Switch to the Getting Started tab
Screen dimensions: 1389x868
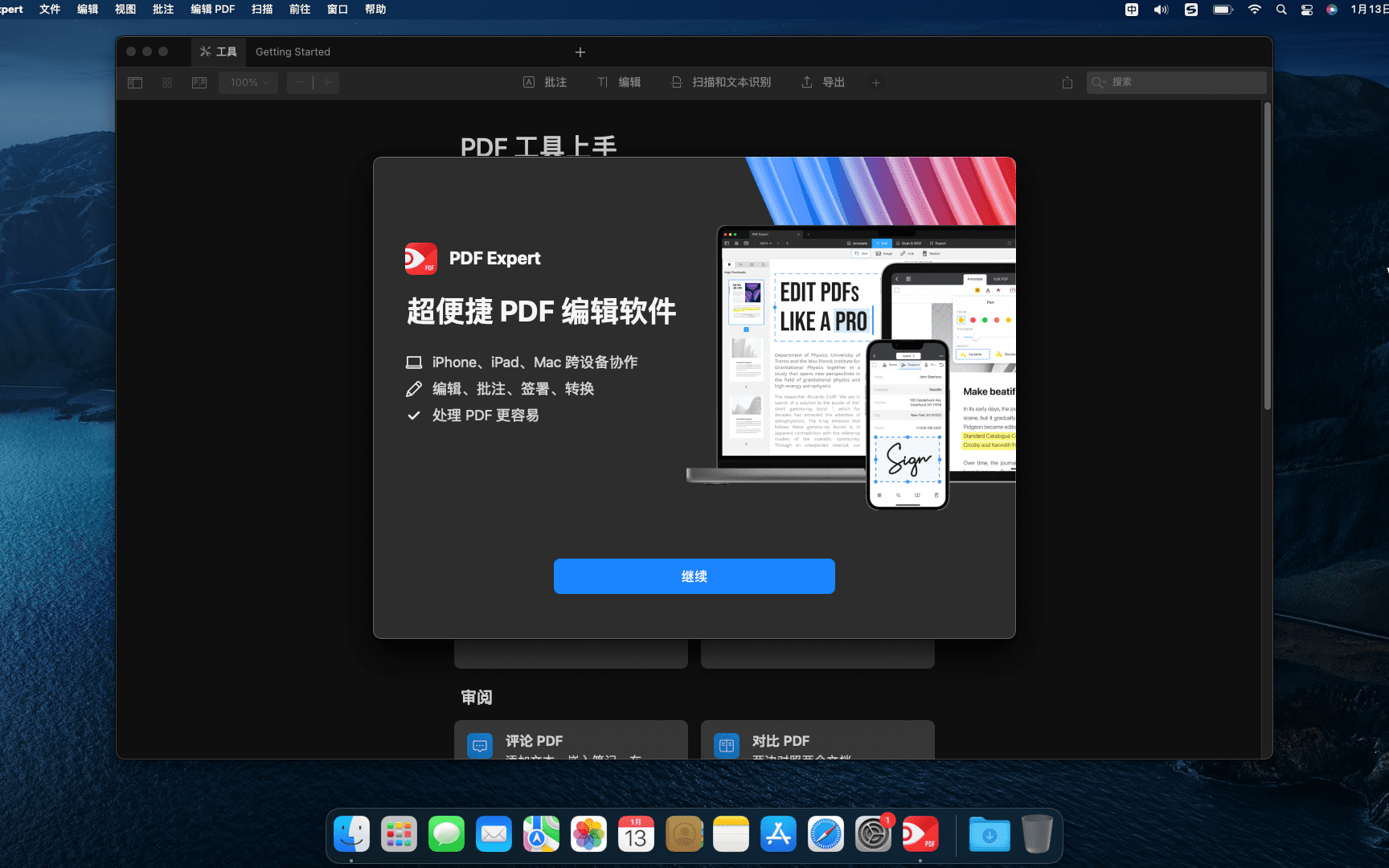pyautogui.click(x=293, y=51)
